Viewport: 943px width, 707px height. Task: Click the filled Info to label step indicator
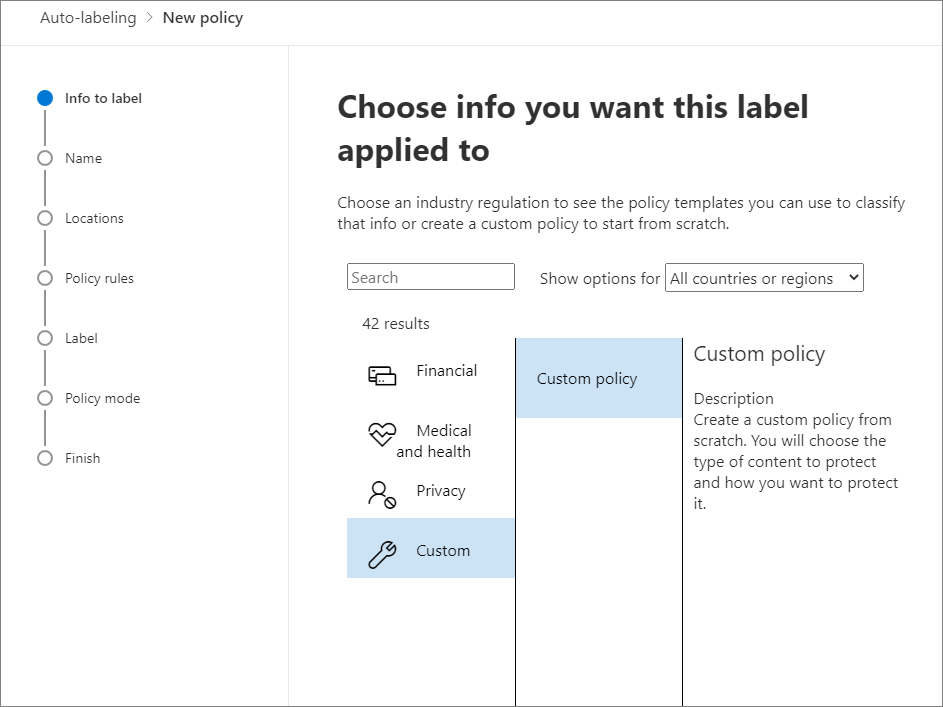point(44,97)
